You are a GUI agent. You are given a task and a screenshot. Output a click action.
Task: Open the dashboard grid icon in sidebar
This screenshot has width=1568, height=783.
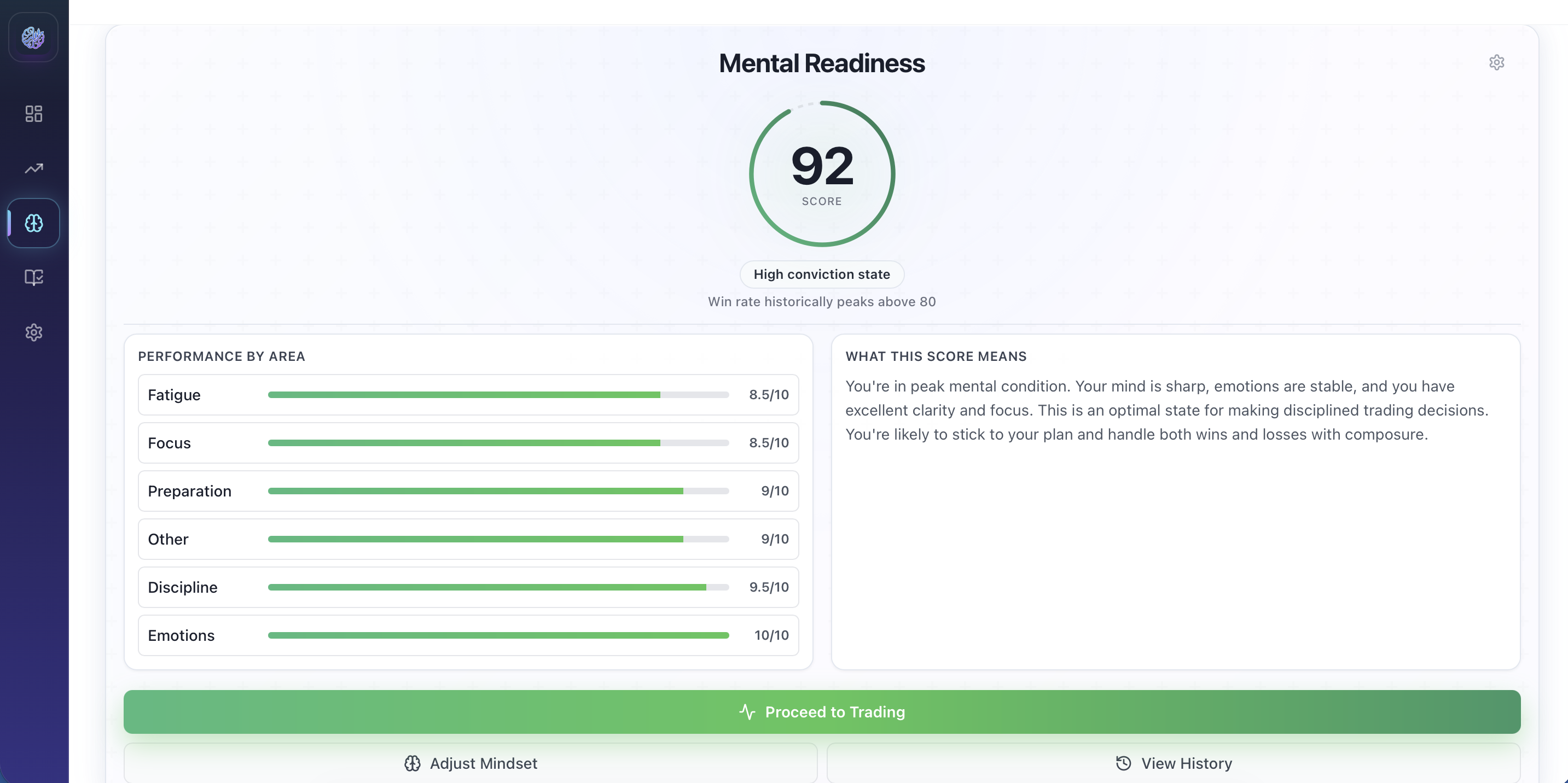tap(33, 113)
